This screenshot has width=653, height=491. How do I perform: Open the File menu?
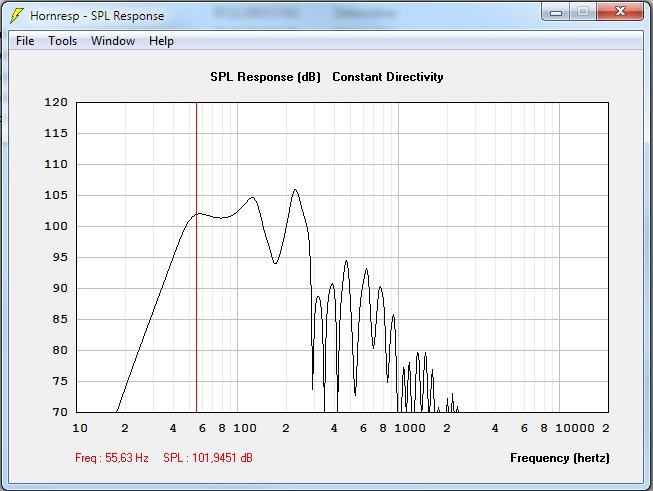point(25,41)
